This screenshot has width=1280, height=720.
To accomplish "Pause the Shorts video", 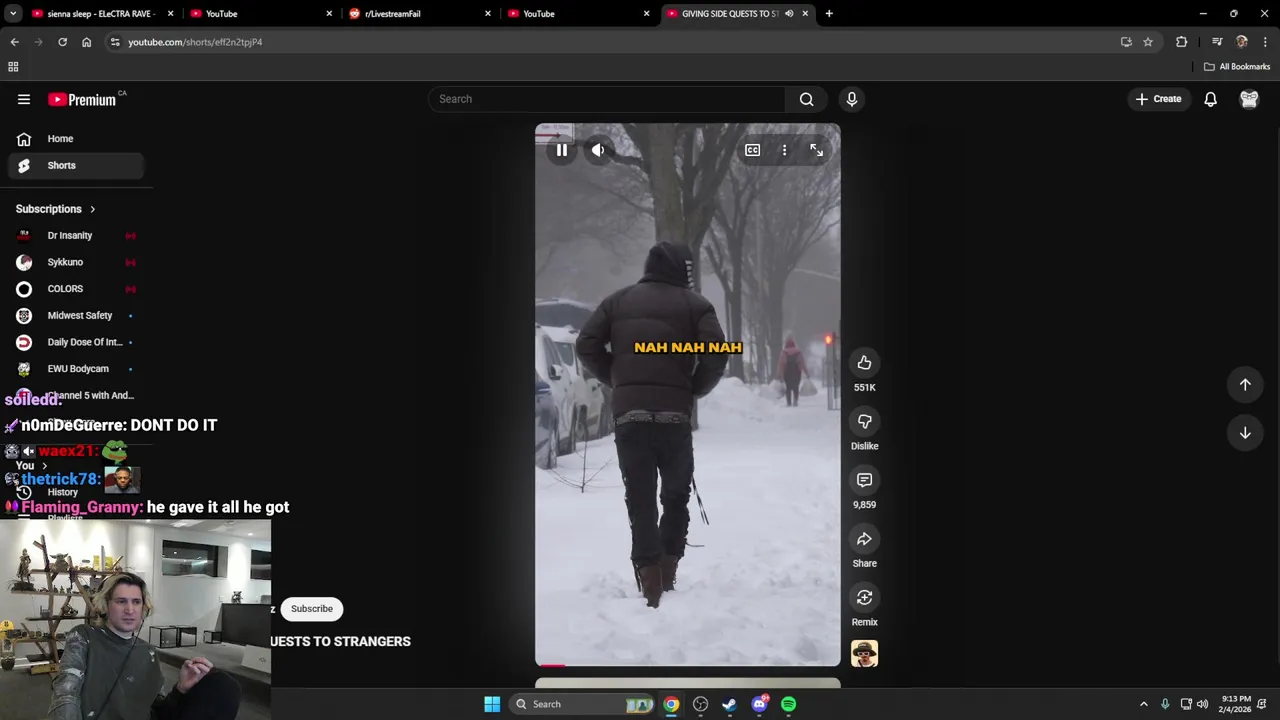I will (x=562, y=150).
